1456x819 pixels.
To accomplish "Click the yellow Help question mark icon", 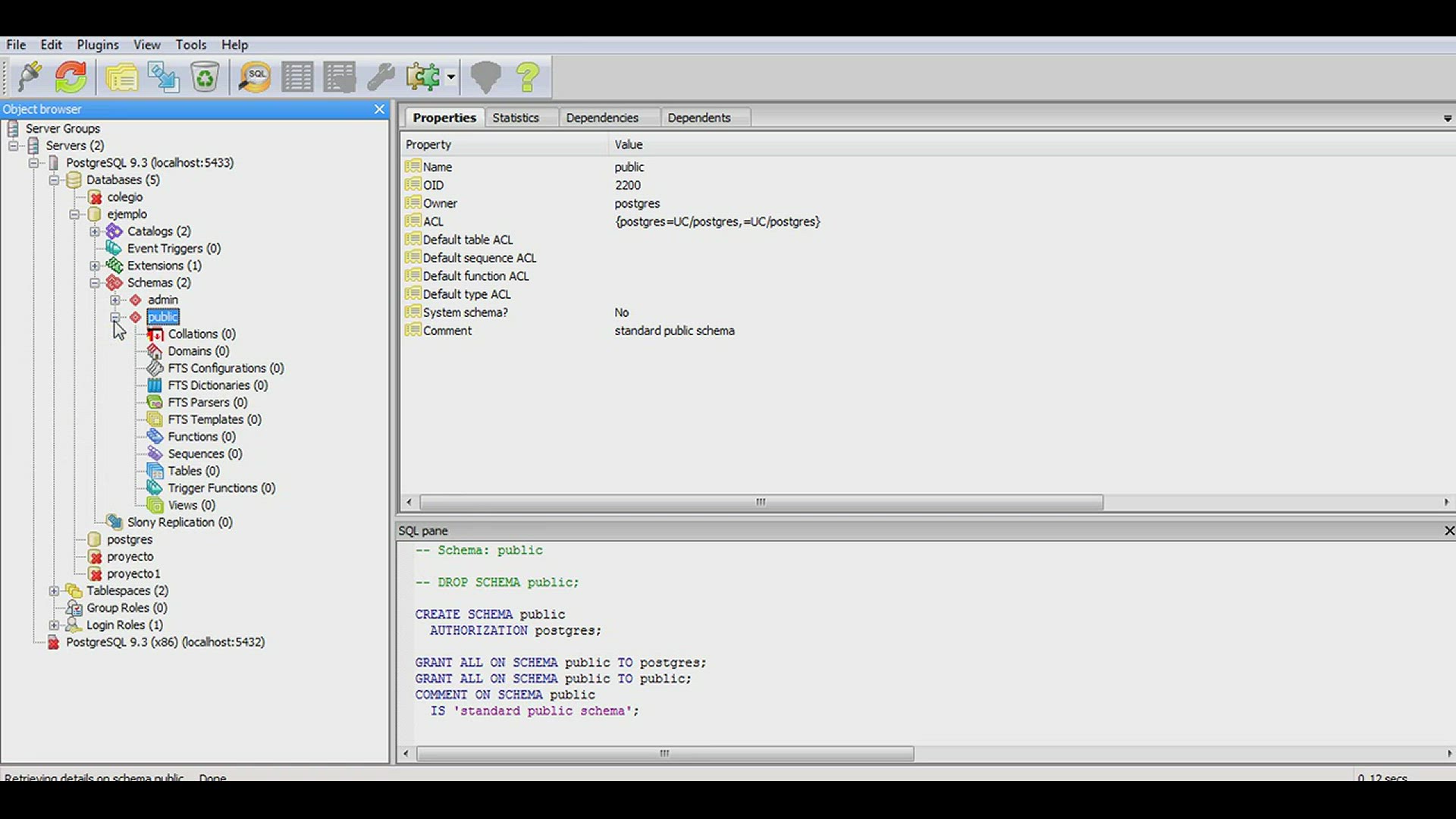I will pos(528,77).
